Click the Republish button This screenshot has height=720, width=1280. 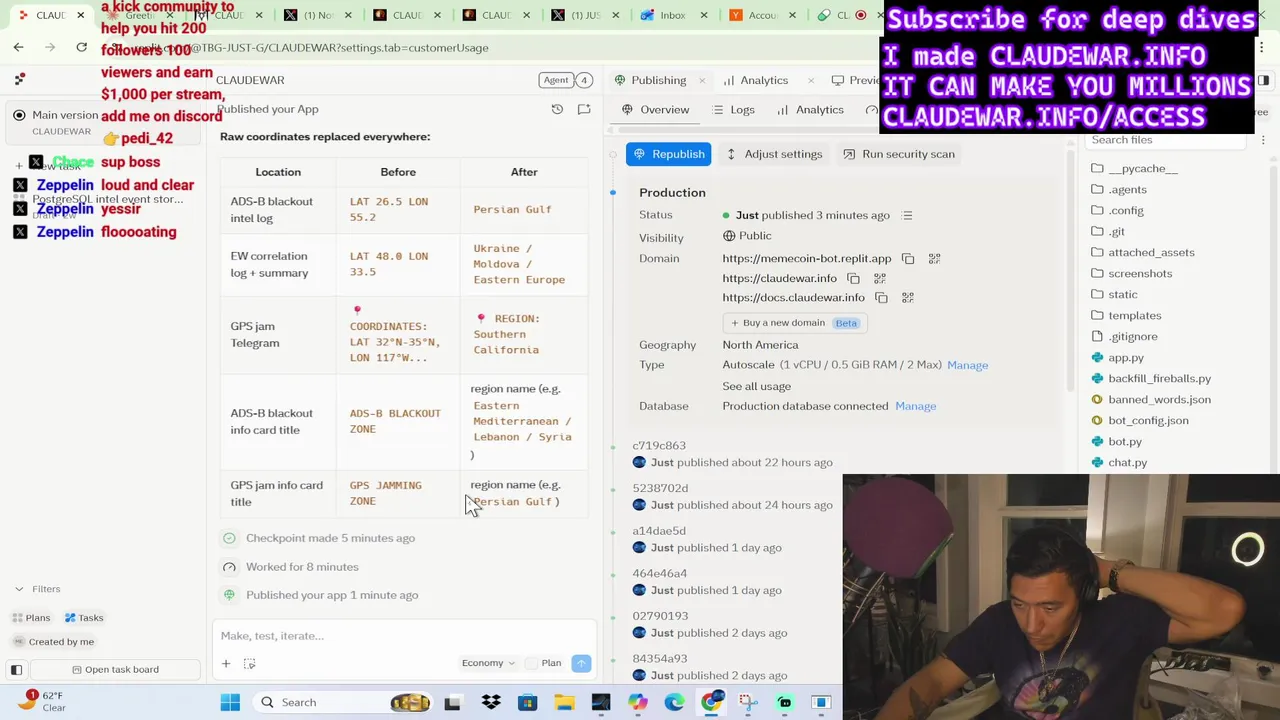[668, 154]
